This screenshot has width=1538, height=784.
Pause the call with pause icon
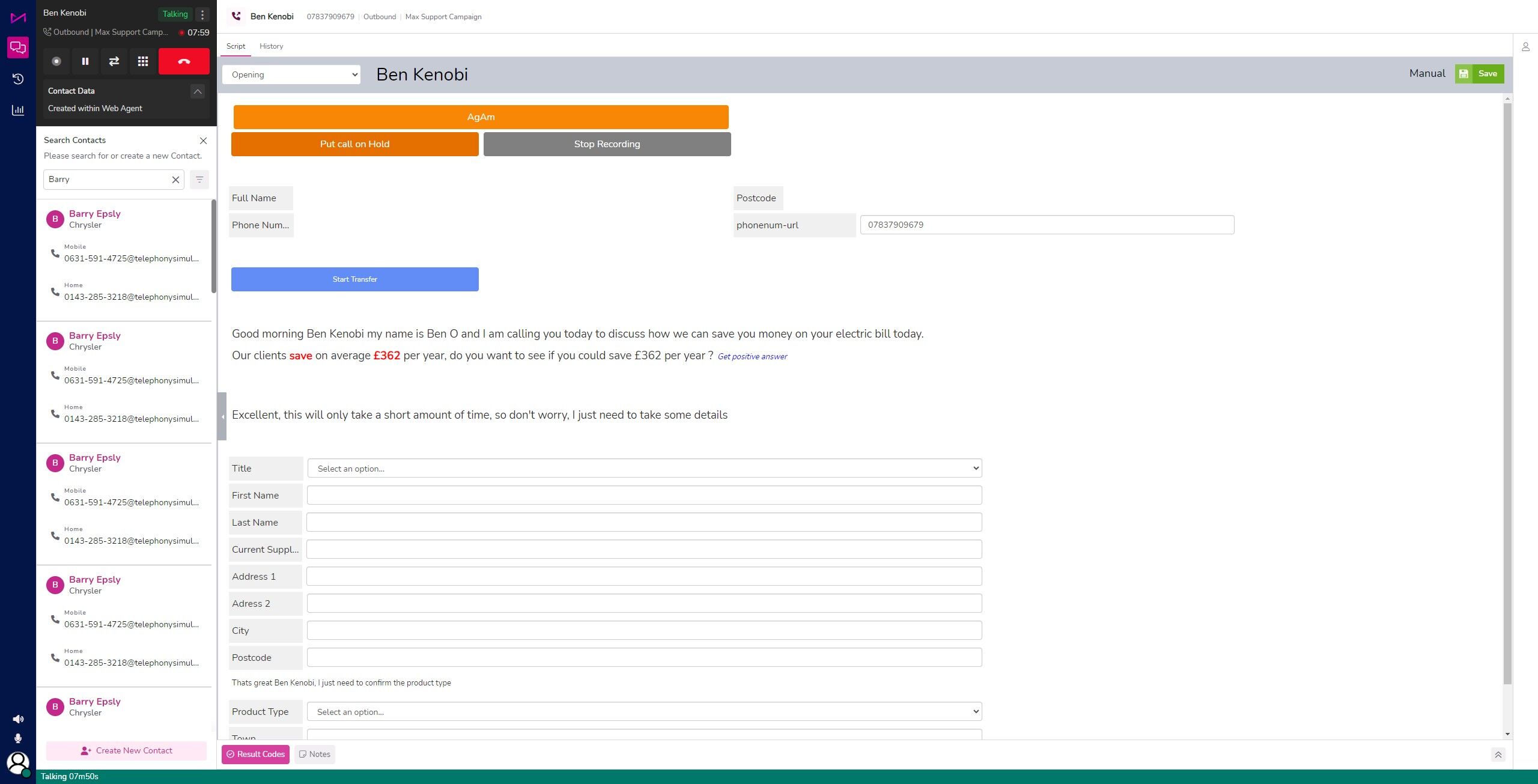85,61
